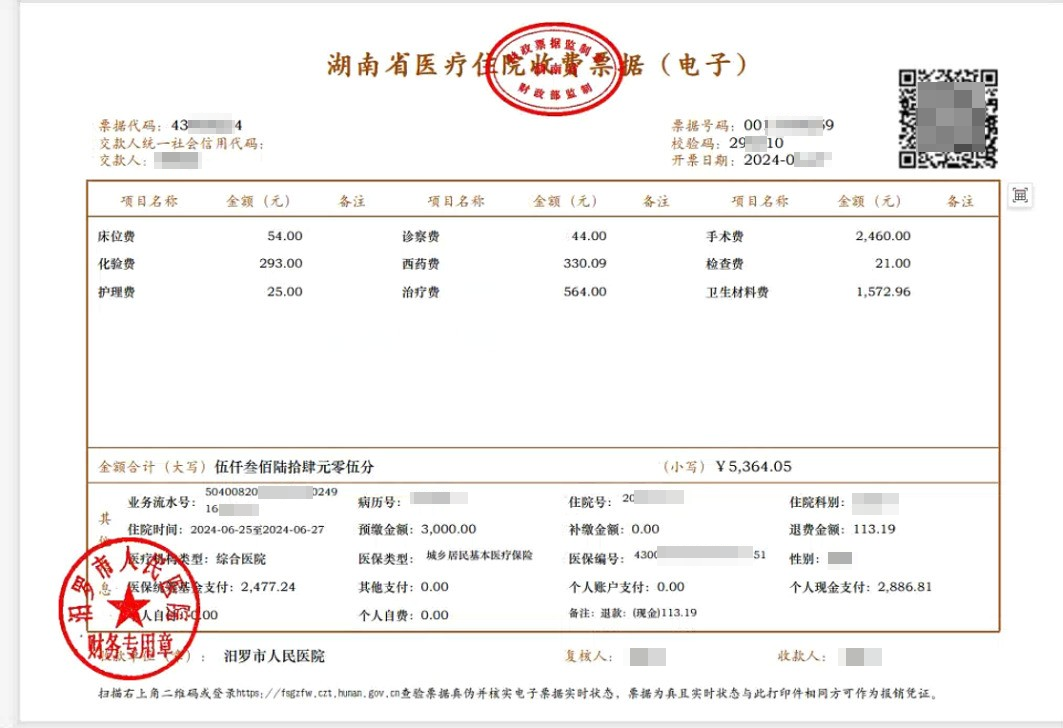The width and height of the screenshot is (1063, 728).
Task: Click the 住院号 label
Action: [590, 502]
